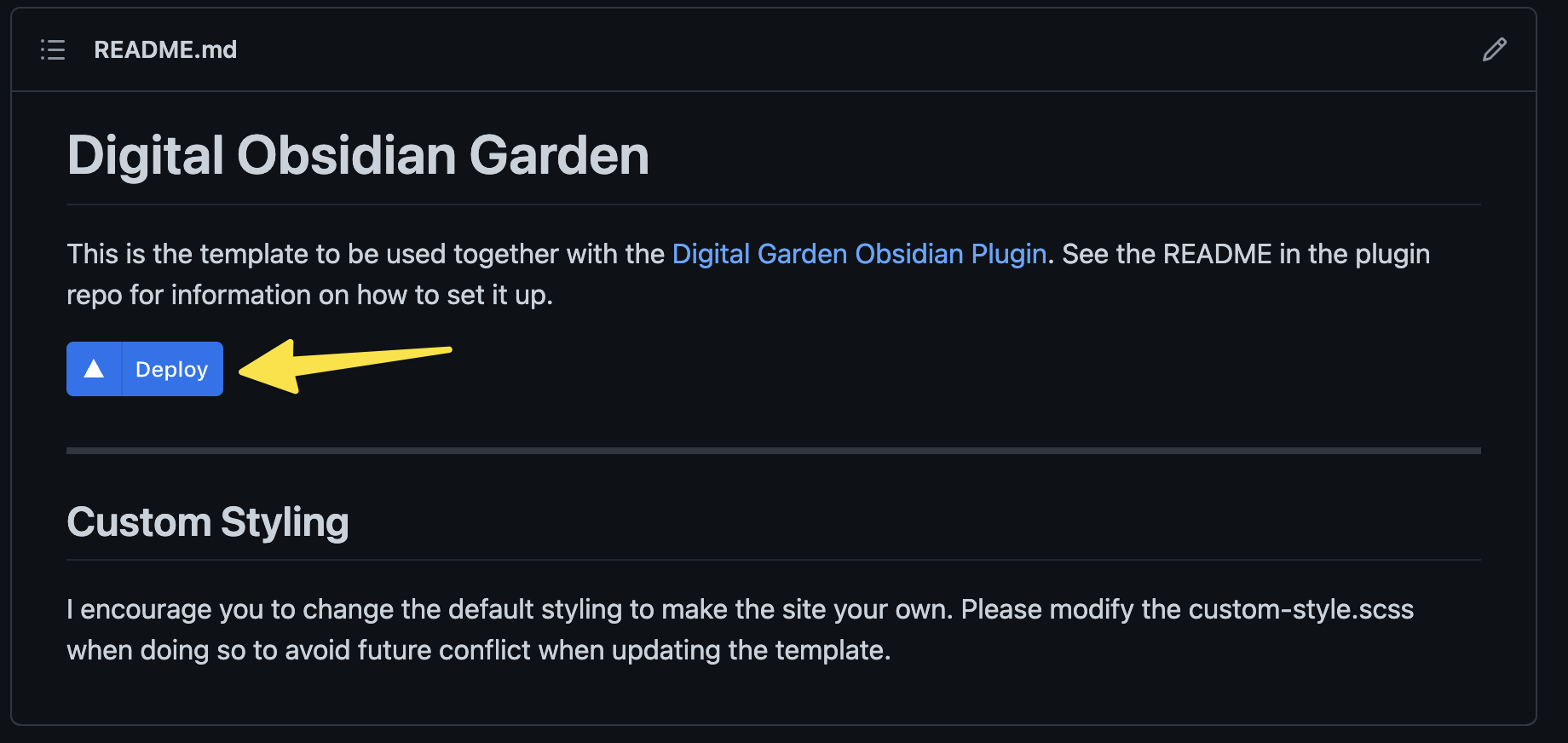This screenshot has width=1568, height=743.
Task: Click the README.md file name title
Action: [x=165, y=50]
